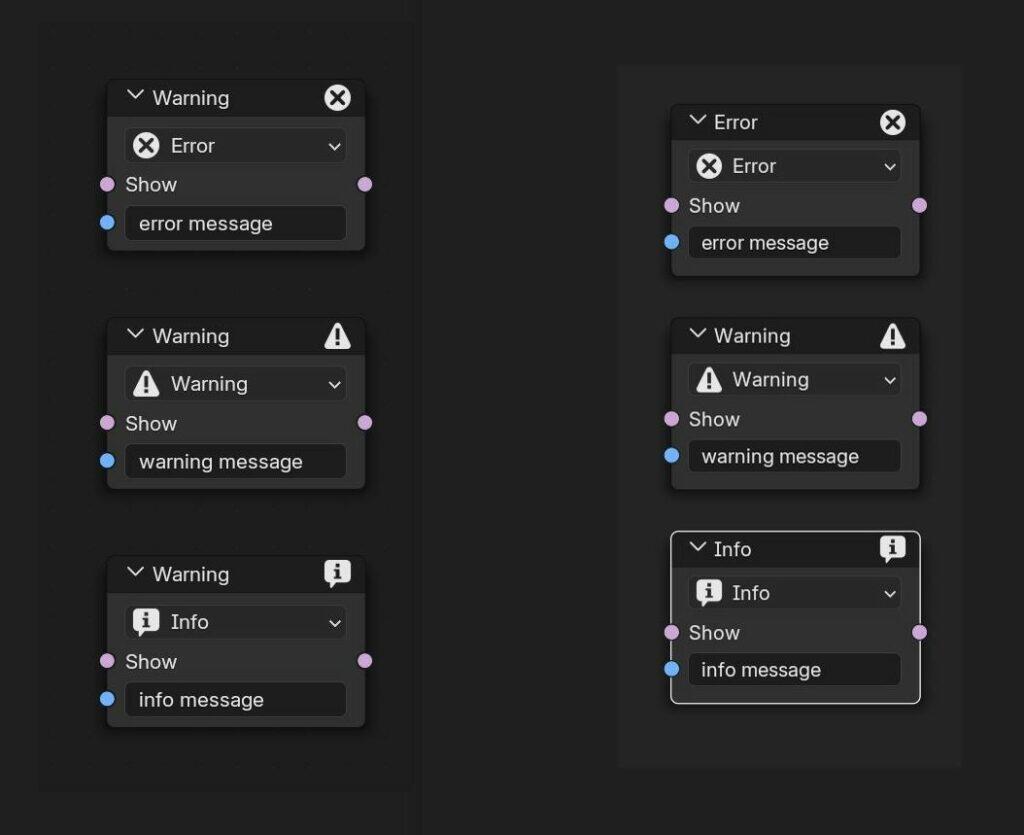Click the warning triangle icon in the middle-left node header
The height and width of the screenshot is (835, 1024).
click(338, 336)
